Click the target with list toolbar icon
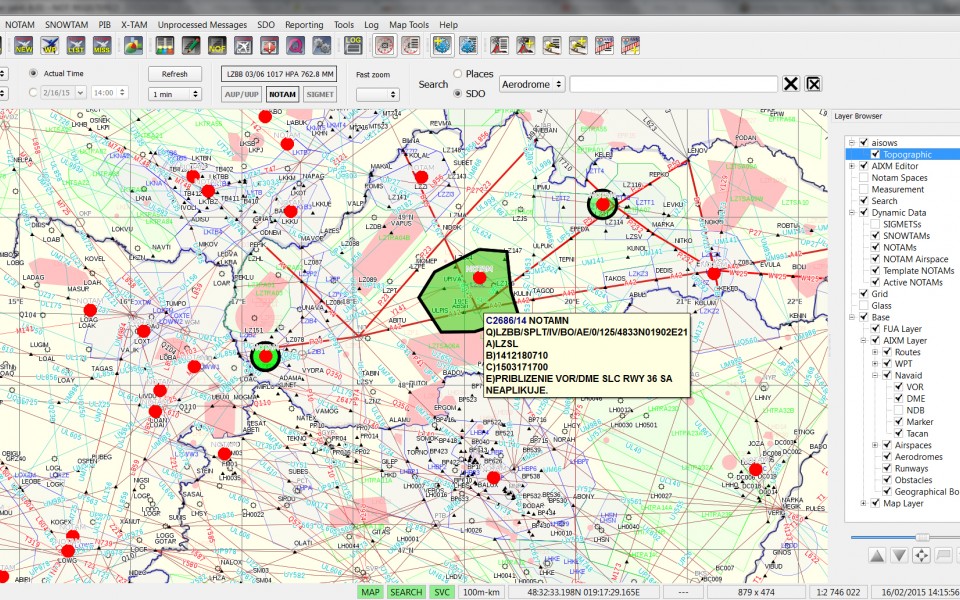The image size is (960, 600). pyautogui.click(x=411, y=45)
